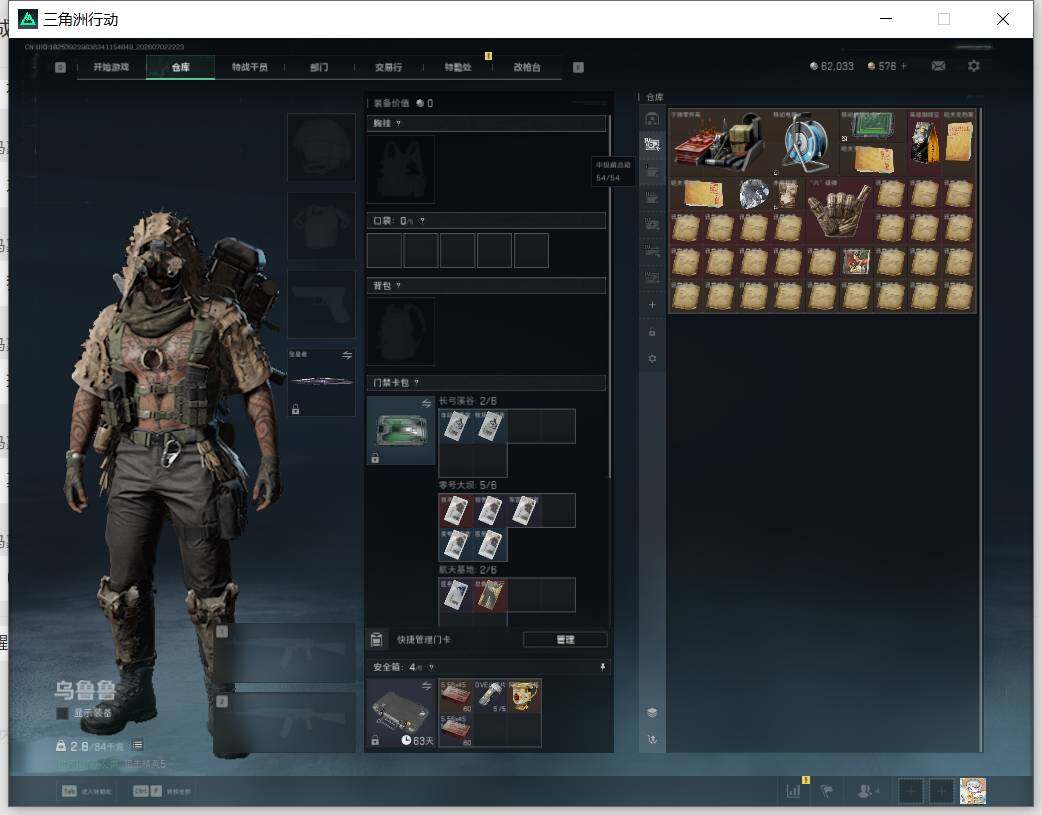Switch to the 特勤处 tab
Screen dimensions: 1042x815
click(458, 67)
